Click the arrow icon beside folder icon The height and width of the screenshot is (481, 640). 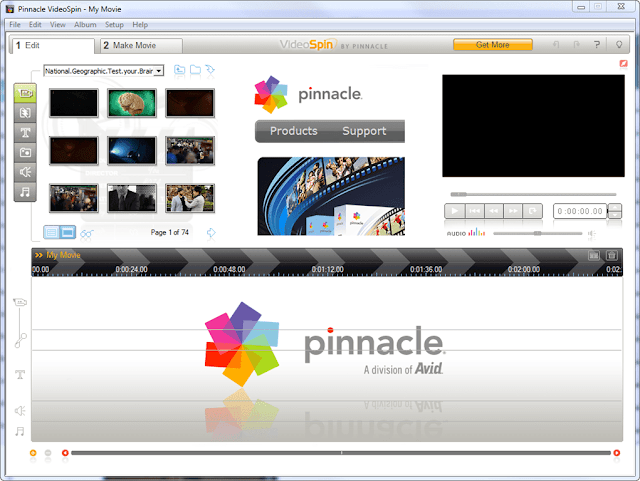coord(210,70)
